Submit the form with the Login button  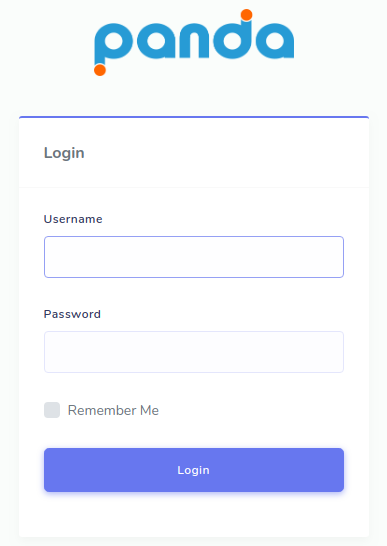194,470
